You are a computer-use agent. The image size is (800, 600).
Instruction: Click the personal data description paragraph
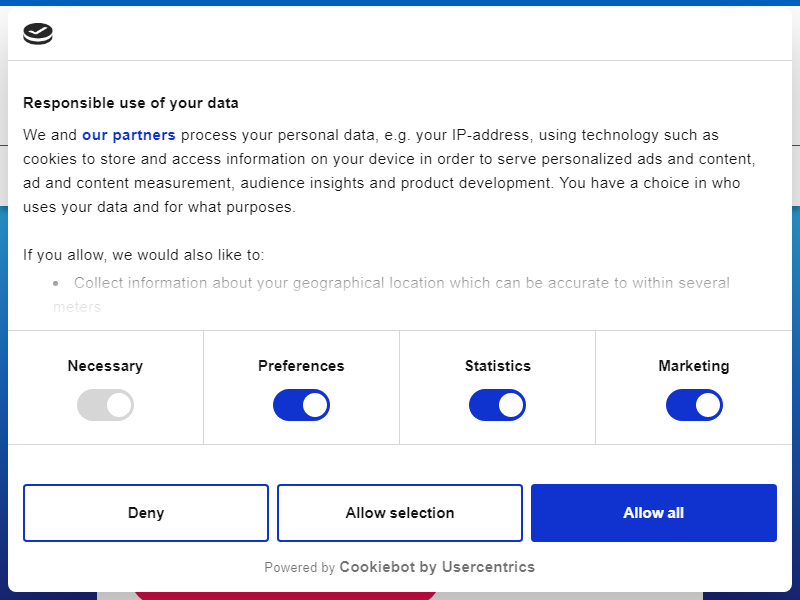click(389, 171)
